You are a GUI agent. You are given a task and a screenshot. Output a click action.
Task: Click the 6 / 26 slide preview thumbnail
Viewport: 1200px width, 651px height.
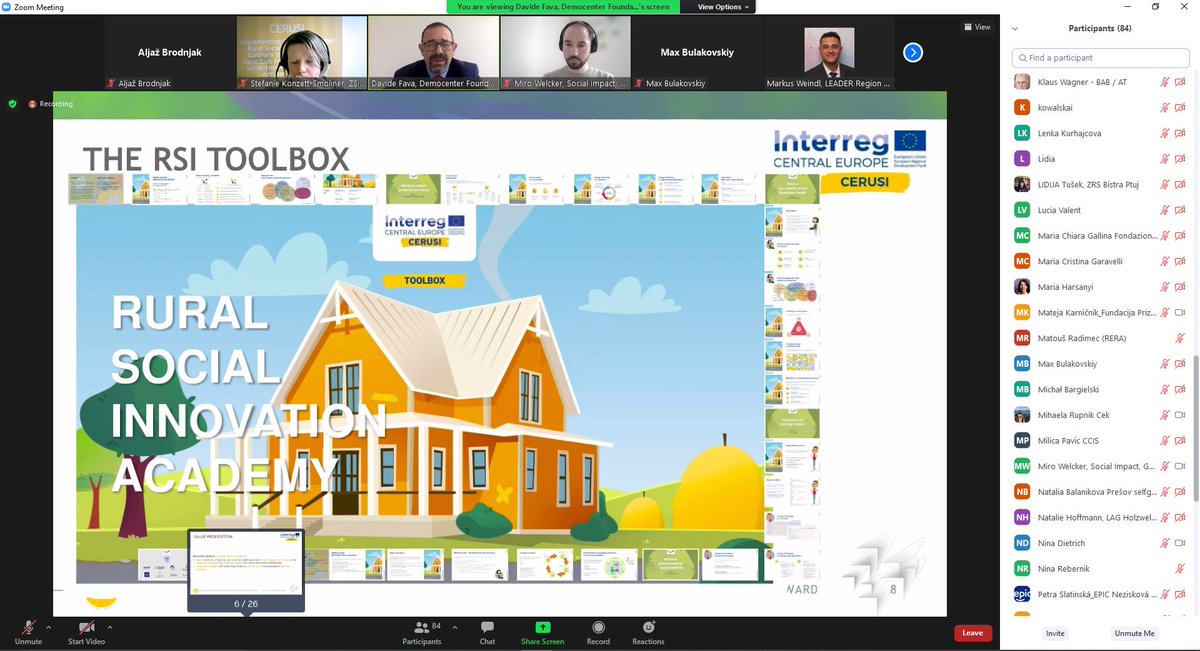click(246, 570)
